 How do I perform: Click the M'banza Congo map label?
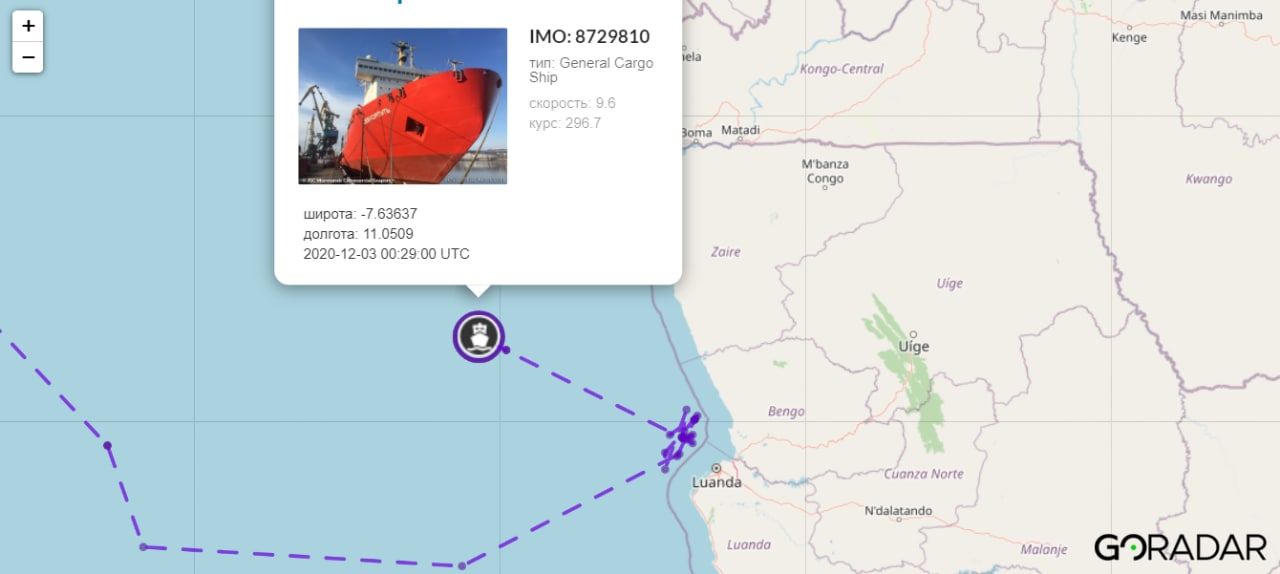(825, 171)
